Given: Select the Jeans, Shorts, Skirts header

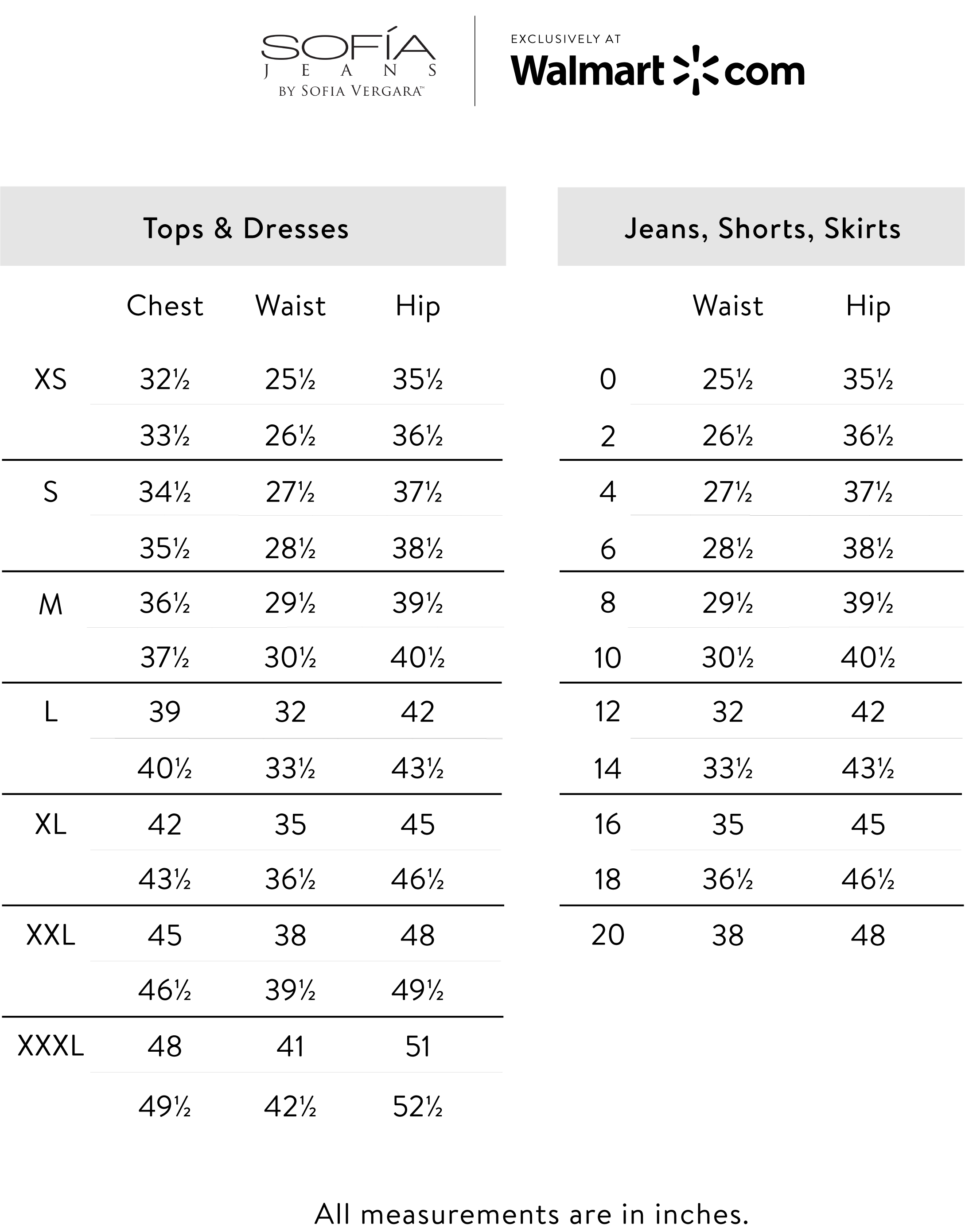Looking at the screenshot, I should pyautogui.click(x=762, y=228).
